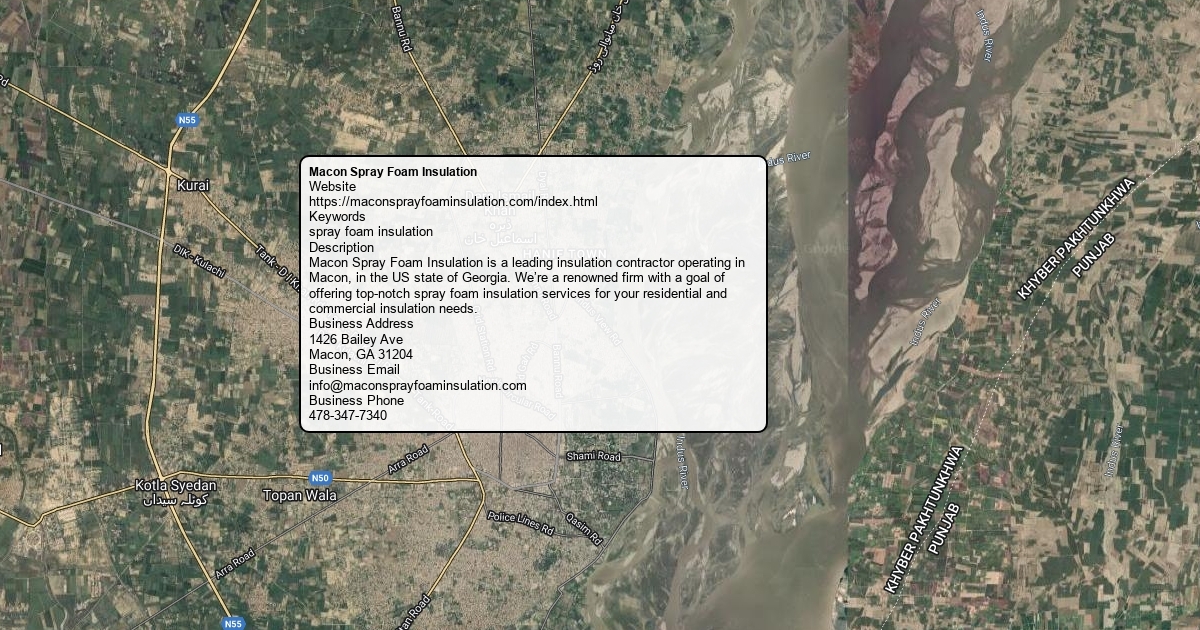
Task: Click the phone number 478-347-7340
Action: pos(348,416)
